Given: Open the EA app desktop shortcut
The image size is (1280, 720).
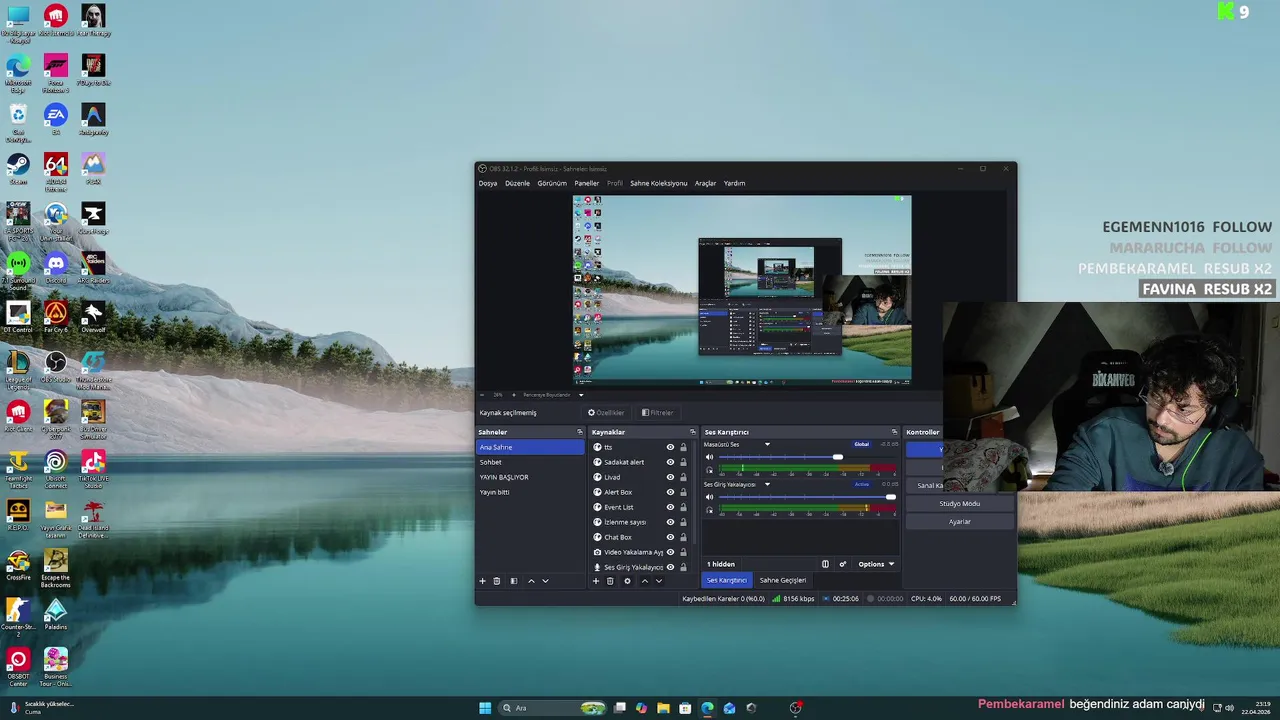Looking at the screenshot, I should tap(56, 119).
